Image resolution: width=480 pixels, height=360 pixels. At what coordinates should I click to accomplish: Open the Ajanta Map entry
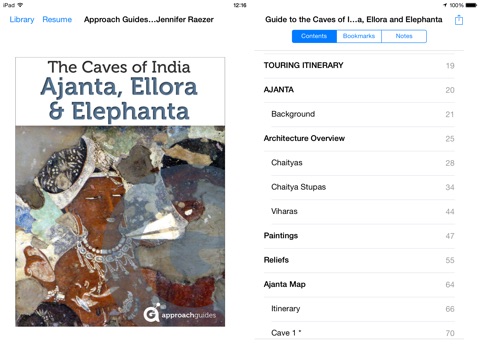[359, 285]
